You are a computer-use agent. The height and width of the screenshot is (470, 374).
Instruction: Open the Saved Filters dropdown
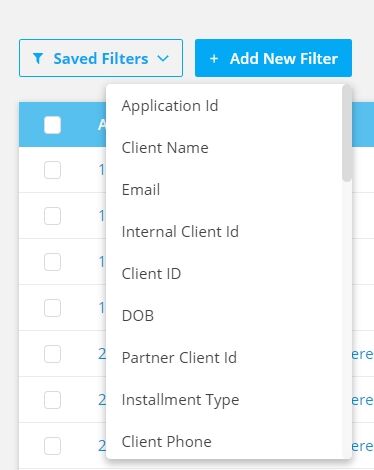[x=101, y=58]
